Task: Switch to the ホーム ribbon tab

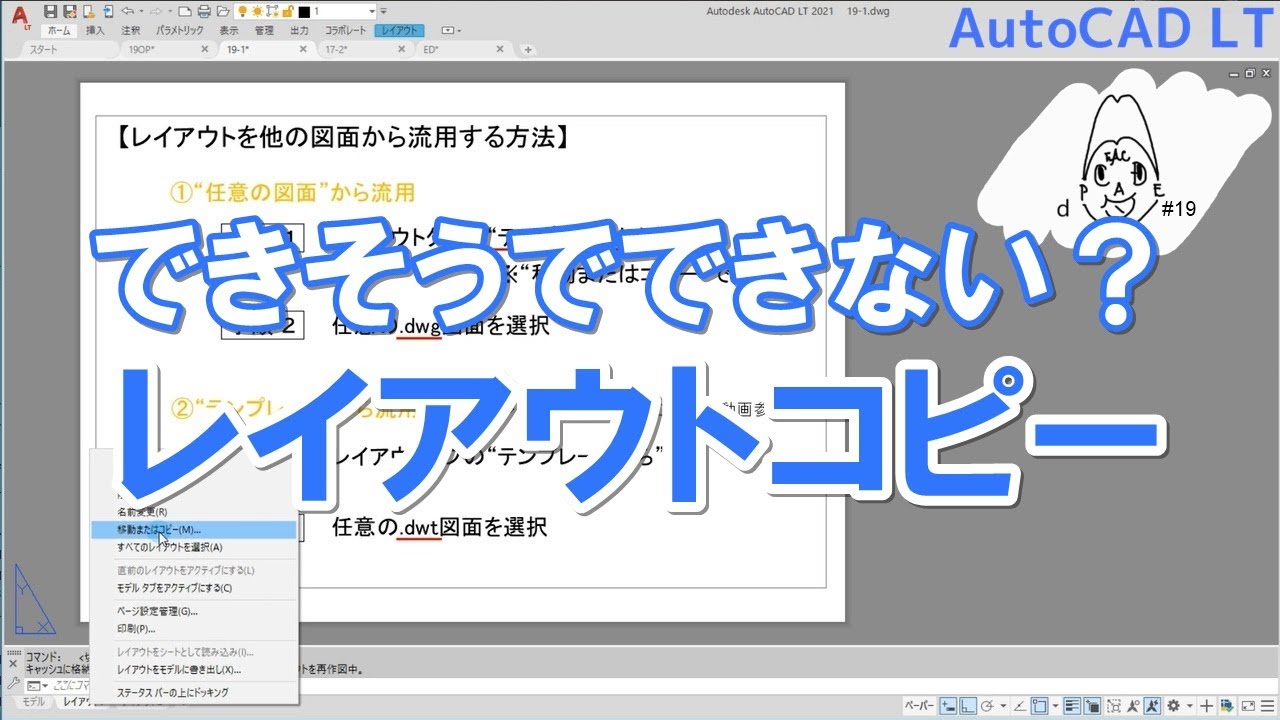Action: 59,31
